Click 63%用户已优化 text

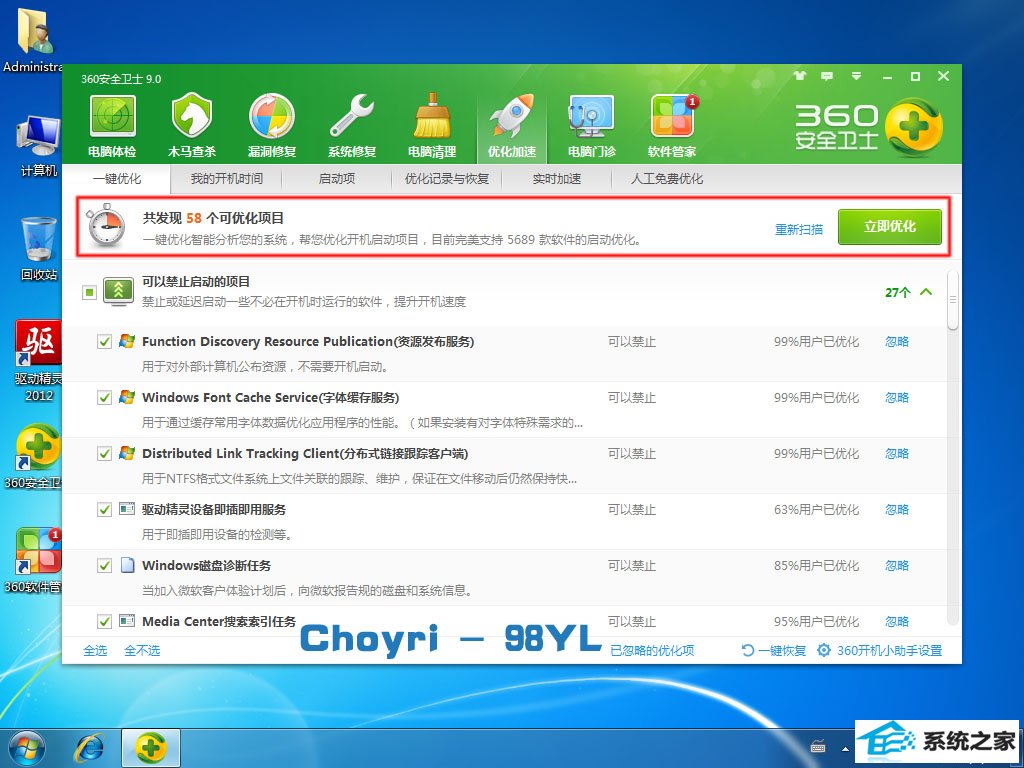tap(816, 509)
